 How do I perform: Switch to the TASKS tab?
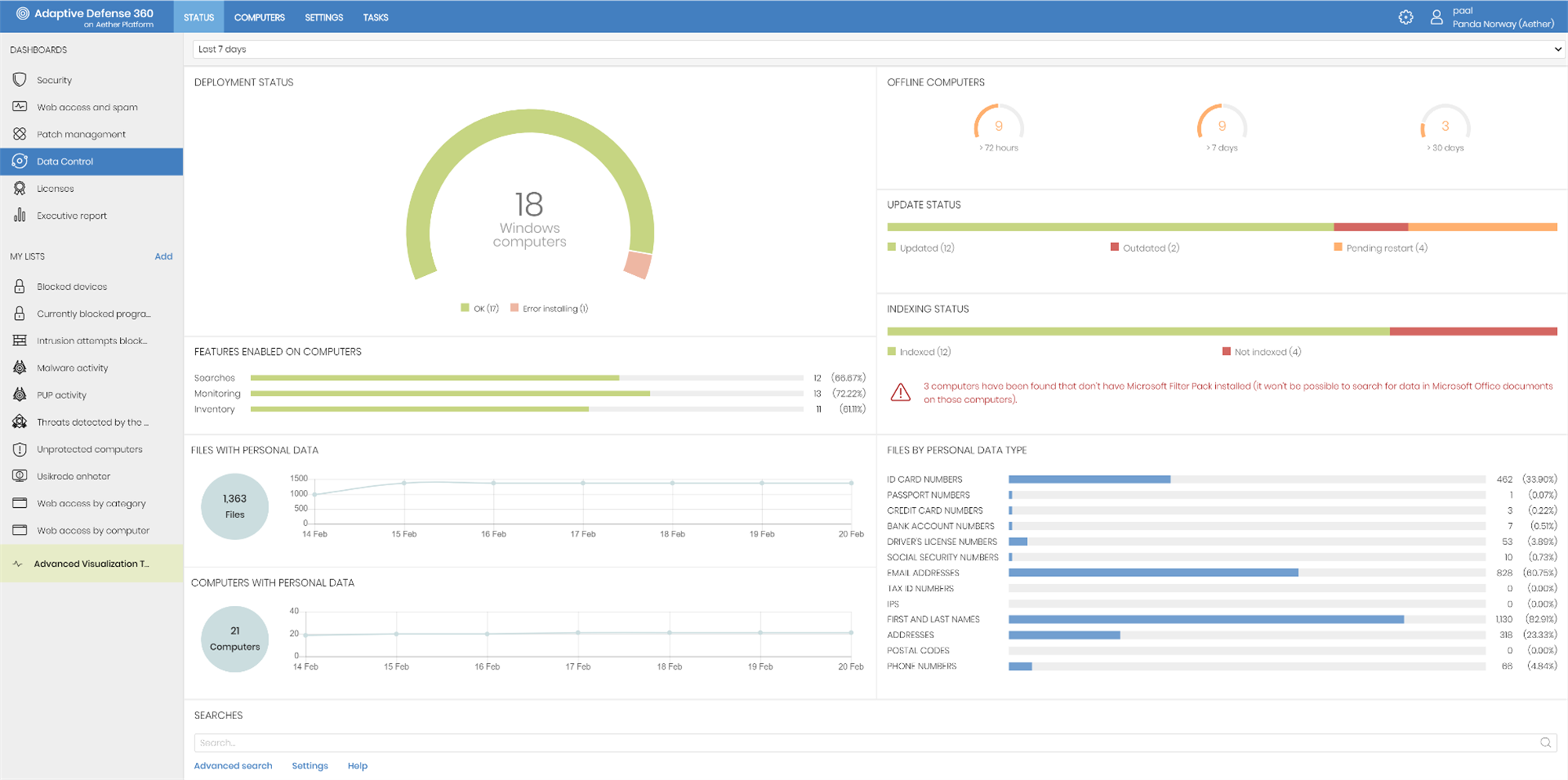(x=375, y=16)
